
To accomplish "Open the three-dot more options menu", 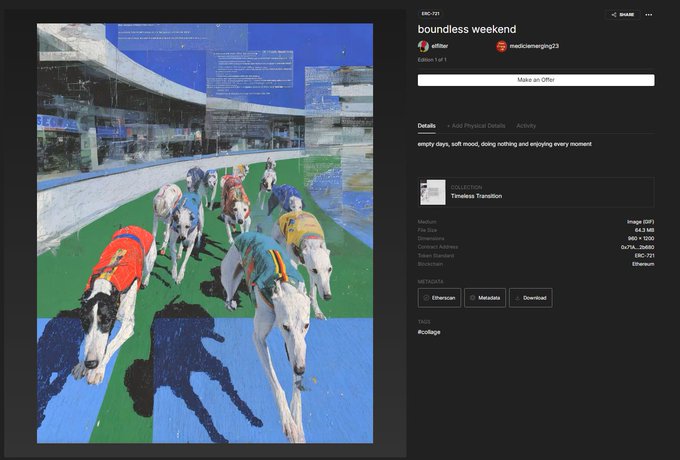I will coord(649,15).
